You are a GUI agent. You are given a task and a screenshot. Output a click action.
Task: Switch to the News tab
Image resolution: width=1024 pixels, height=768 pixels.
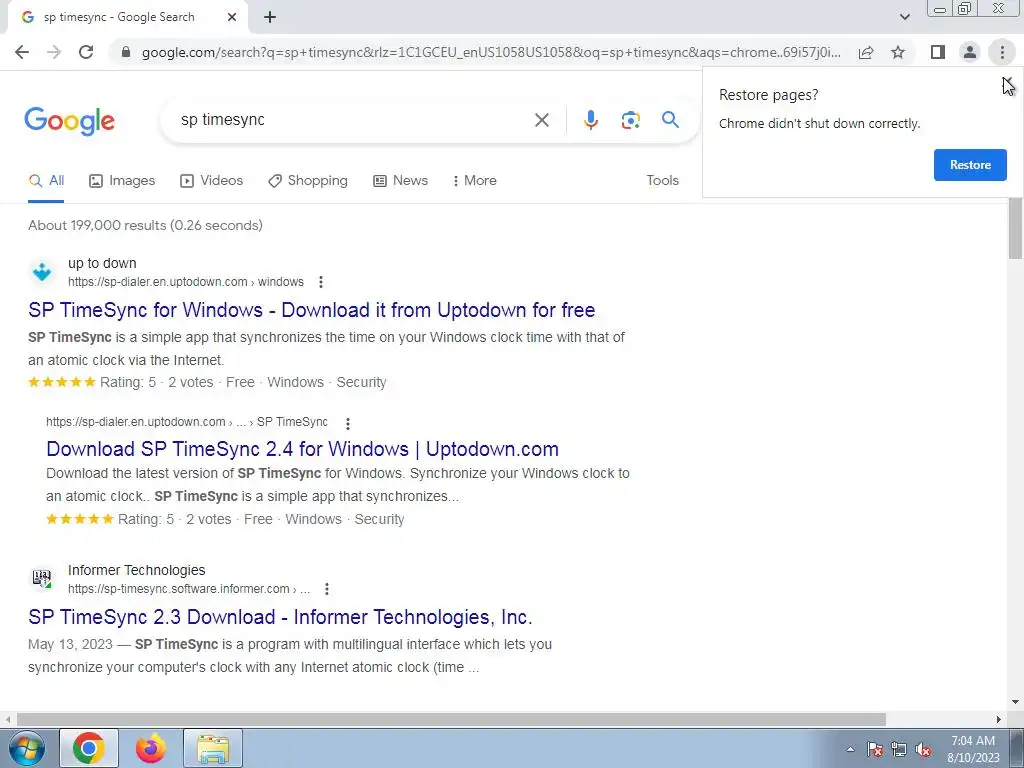tap(400, 181)
